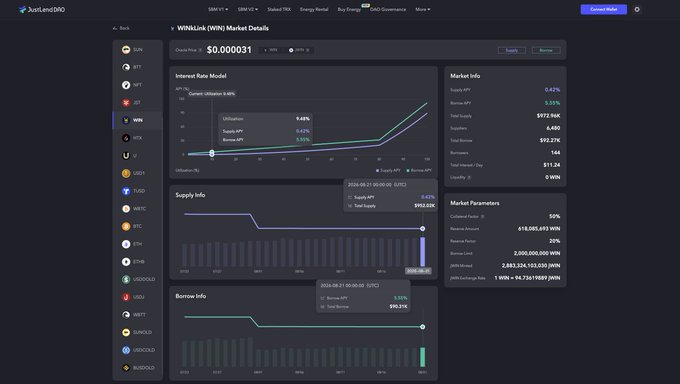680x384 pixels.
Task: Click the Borrow Limit 2,000,000,000 WIN
Action: (x=537, y=253)
